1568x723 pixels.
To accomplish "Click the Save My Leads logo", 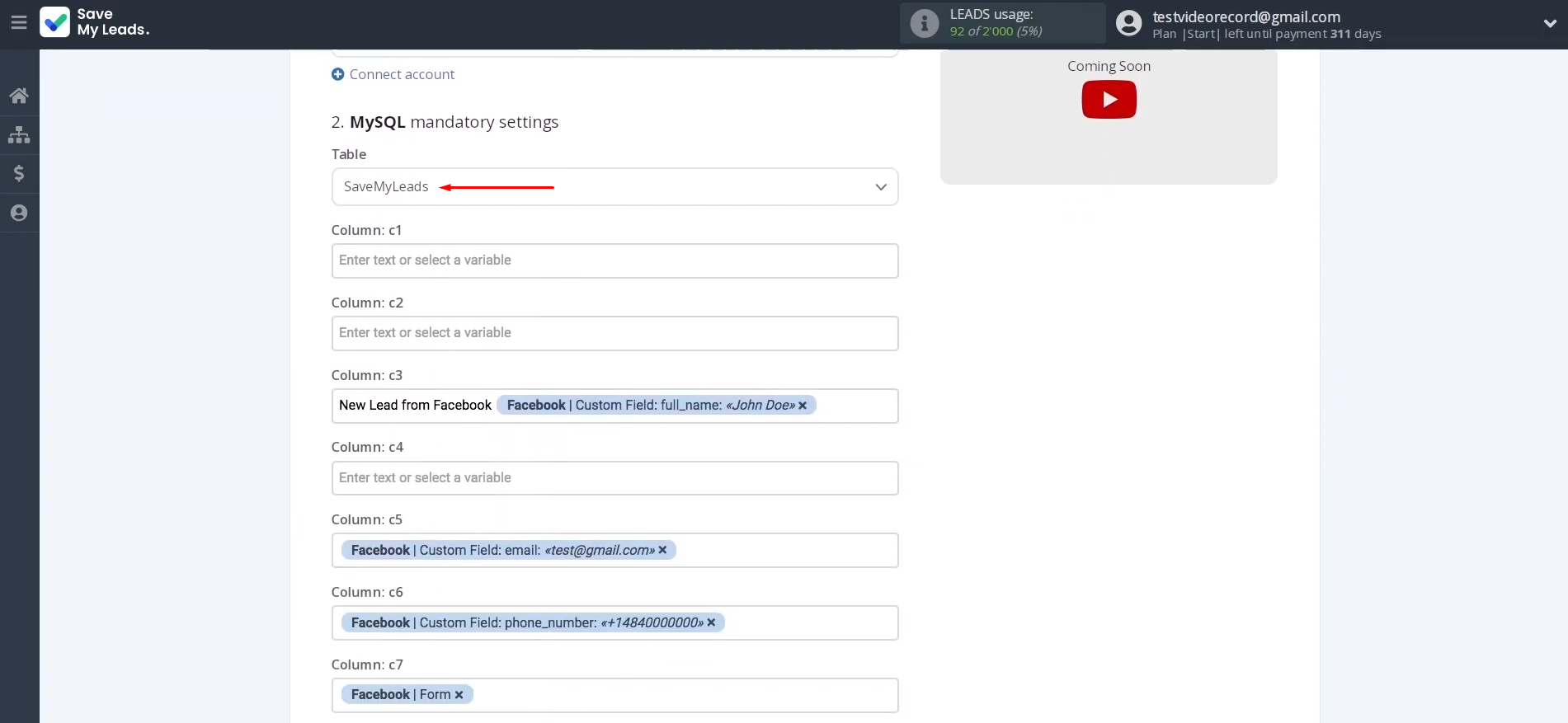I will tap(95, 22).
